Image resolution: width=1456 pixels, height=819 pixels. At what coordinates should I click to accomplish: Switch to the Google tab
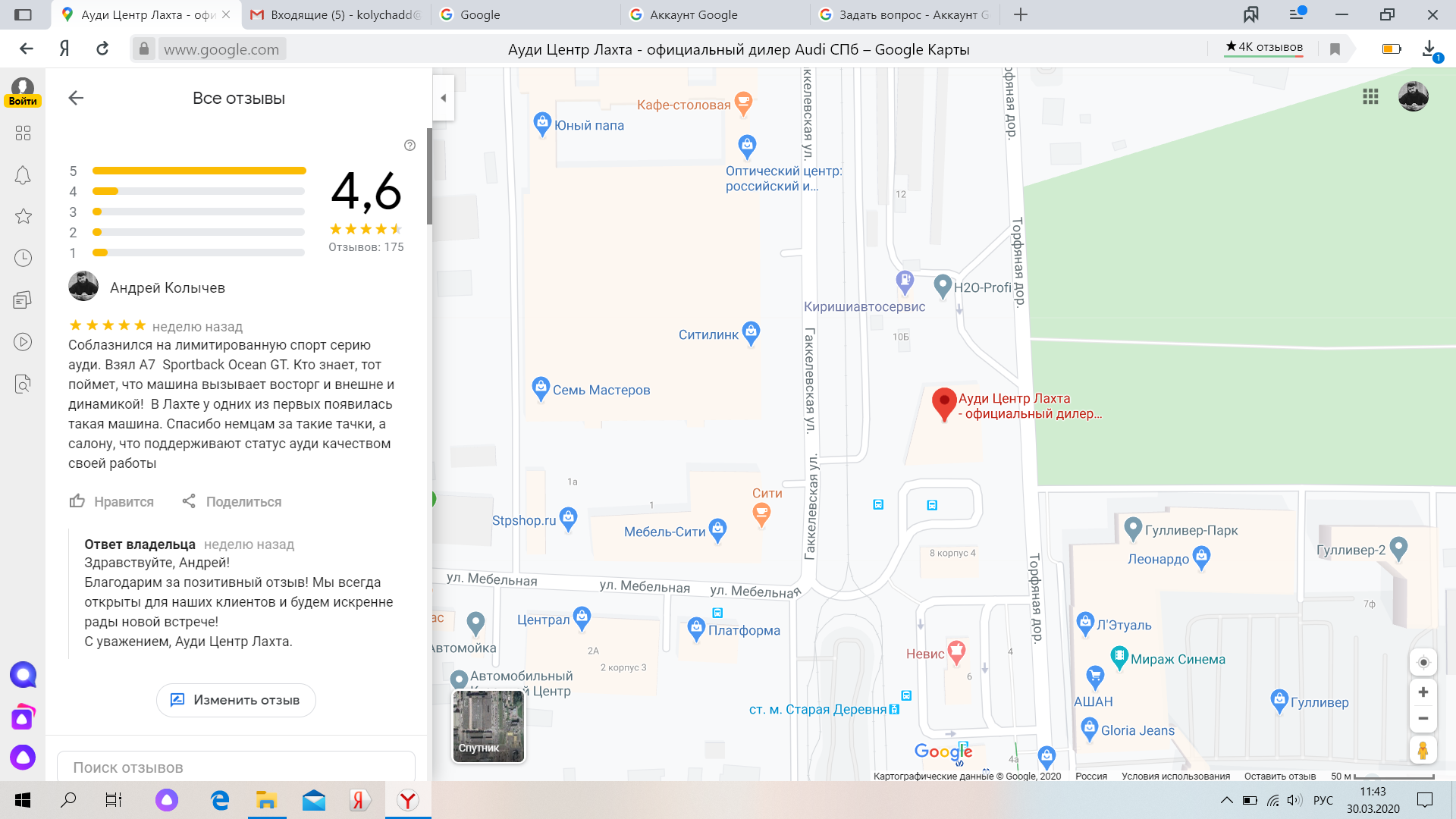point(526,14)
